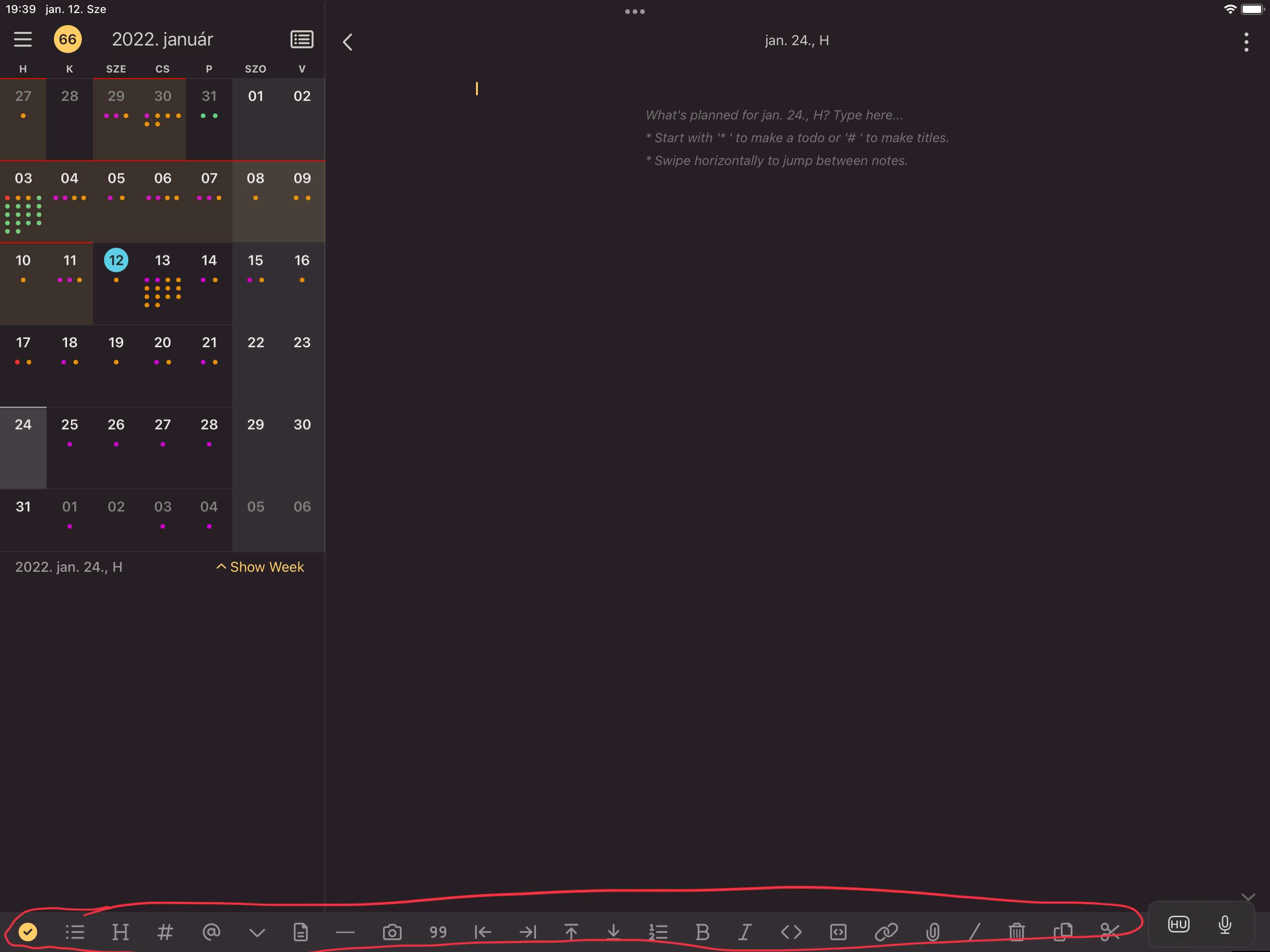Toggle italic formatting
Screen dimensions: 1270x952
745,932
